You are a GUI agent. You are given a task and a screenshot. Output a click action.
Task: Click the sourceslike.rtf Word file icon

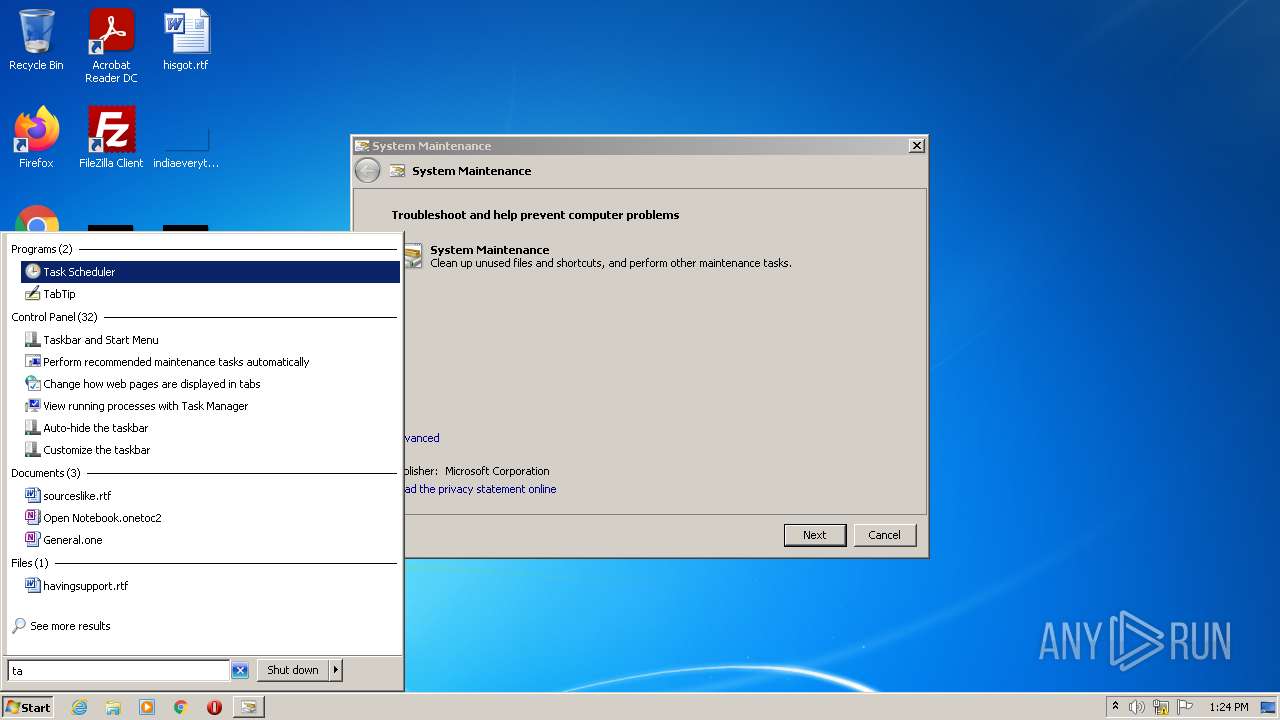pos(33,496)
